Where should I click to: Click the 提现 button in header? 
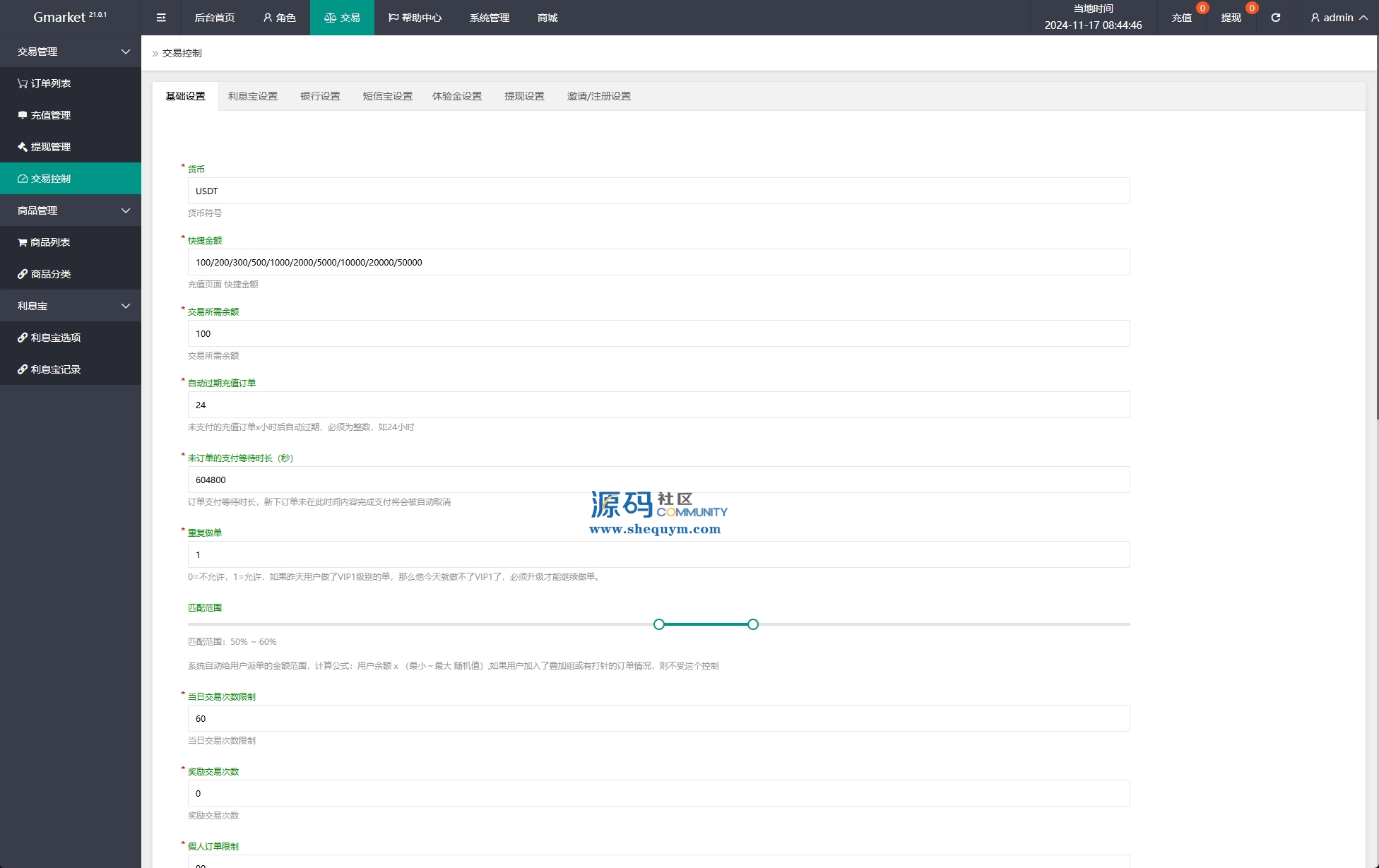click(1231, 18)
